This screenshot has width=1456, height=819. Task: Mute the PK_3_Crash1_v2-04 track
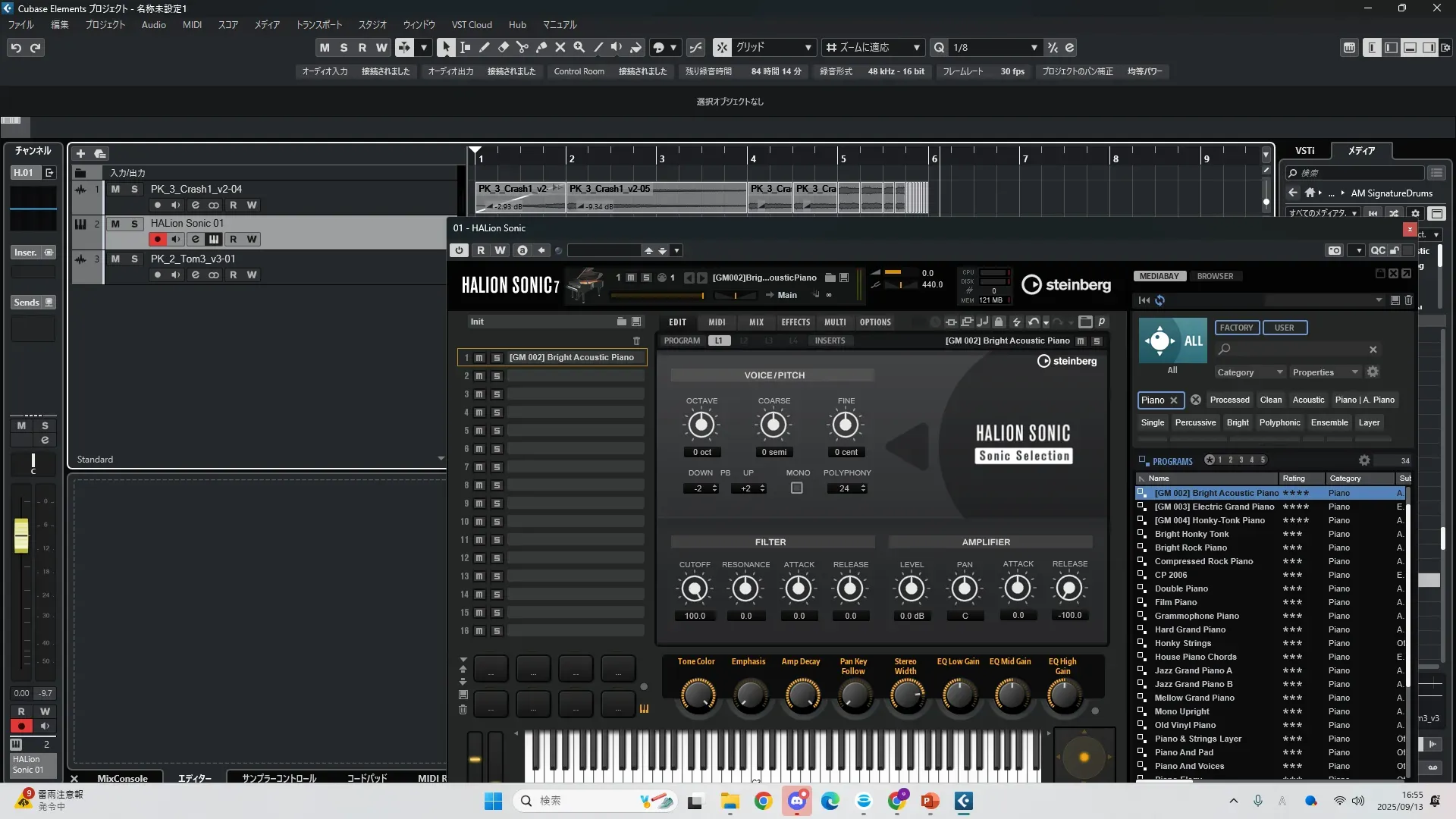pyautogui.click(x=115, y=189)
